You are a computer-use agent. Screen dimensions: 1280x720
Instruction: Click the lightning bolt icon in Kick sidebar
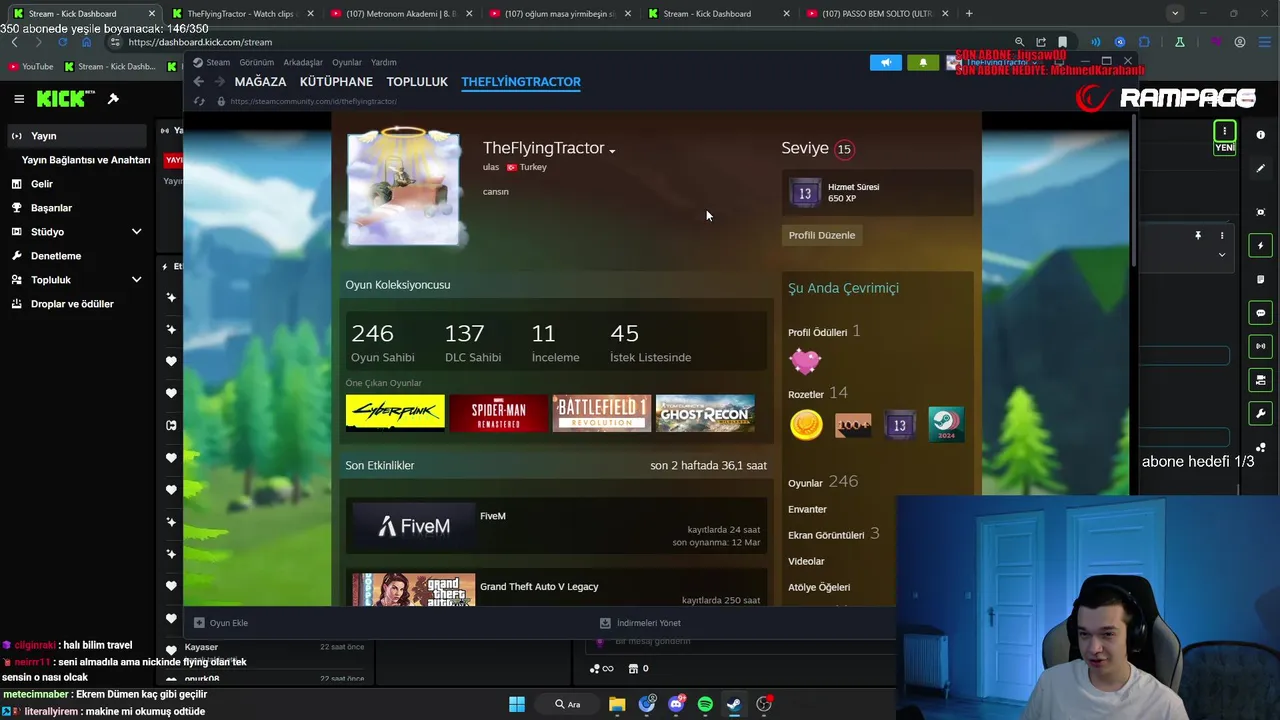(x=1261, y=246)
